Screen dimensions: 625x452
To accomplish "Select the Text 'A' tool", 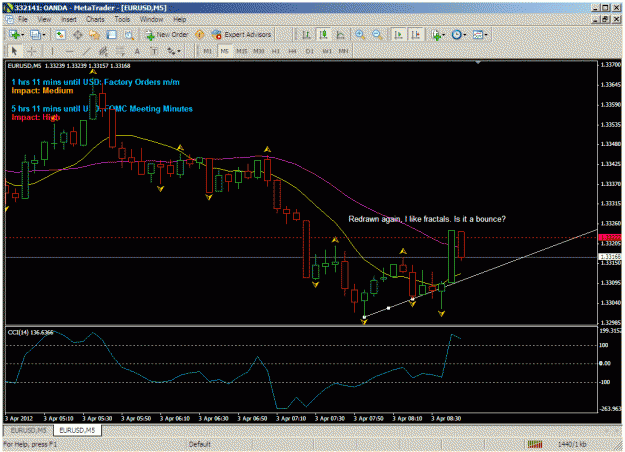I will tap(137, 51).
